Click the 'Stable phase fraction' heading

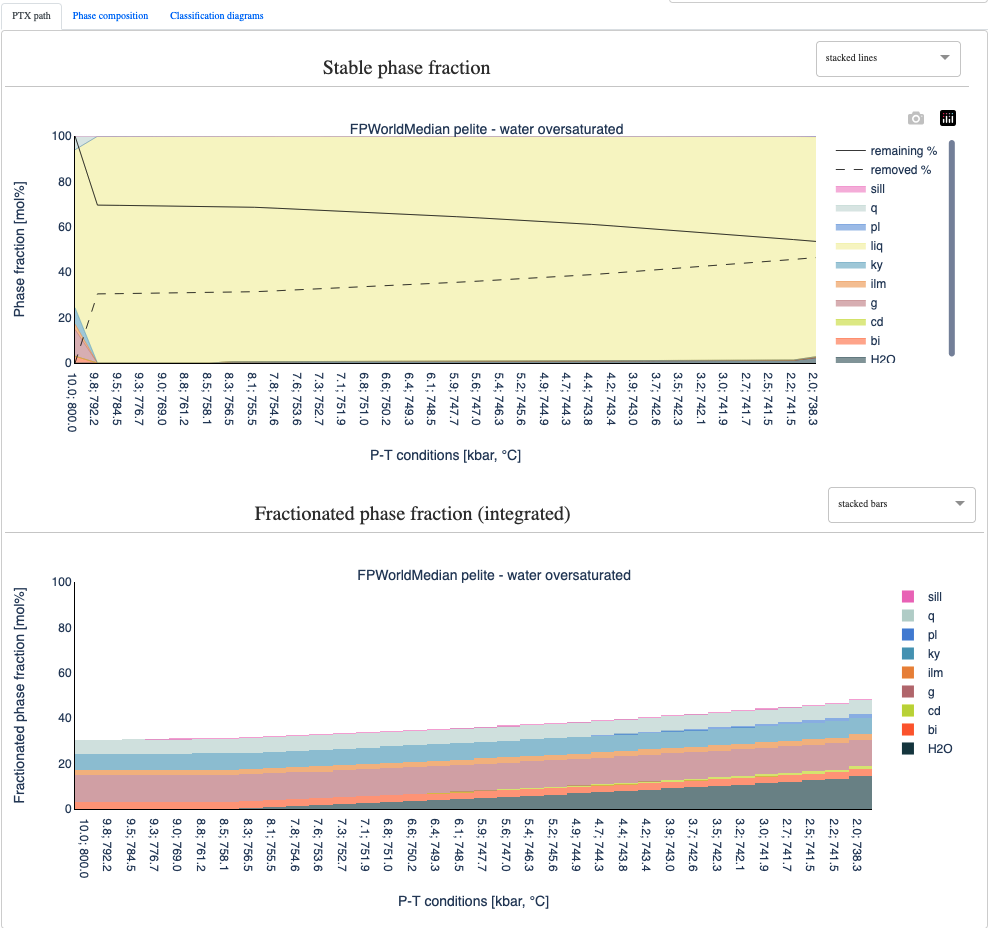pos(407,68)
